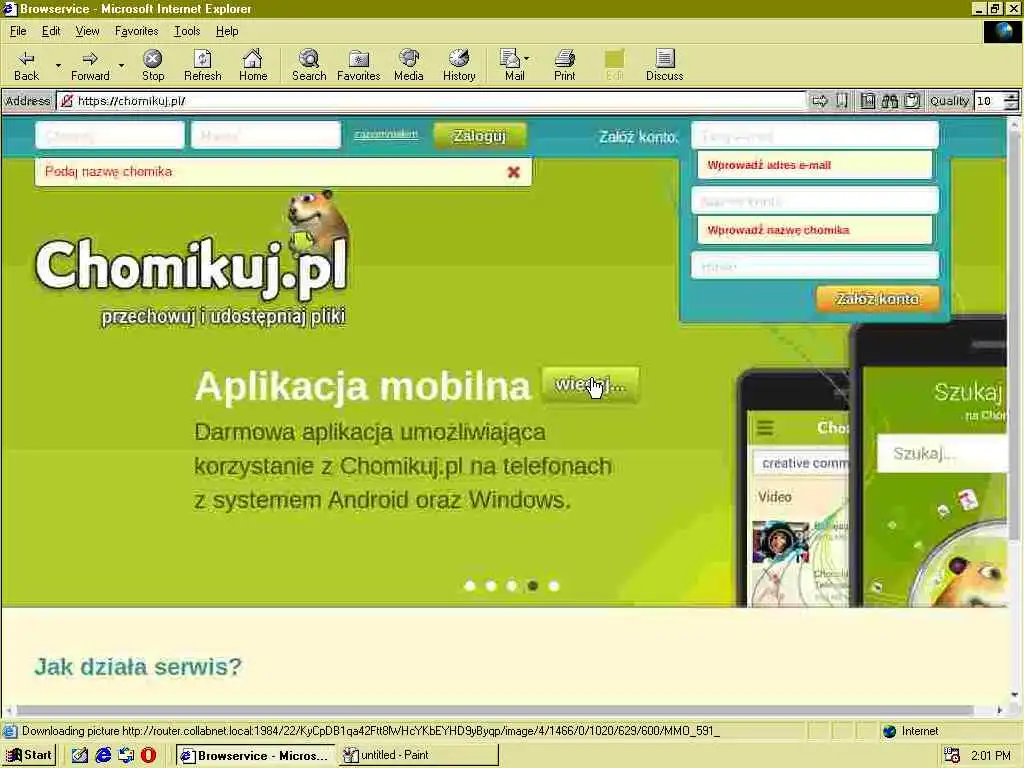Viewport: 1024px width, 768px height.
Task: Click the Mail toolbar button
Action: 513,65
